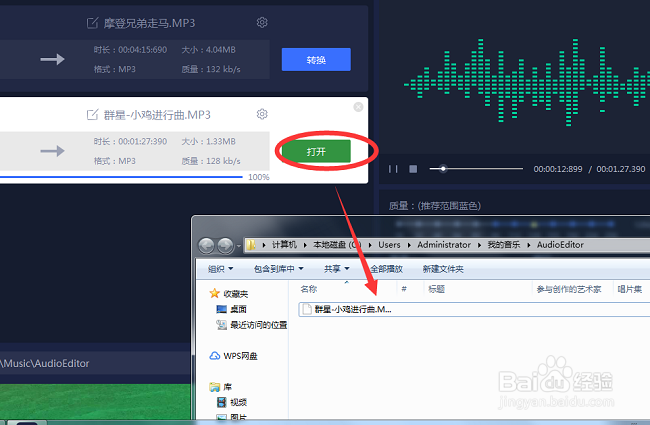The width and height of the screenshot is (650, 425).
Task: Click 新建文件夹 in the toolbar
Action: click(443, 269)
